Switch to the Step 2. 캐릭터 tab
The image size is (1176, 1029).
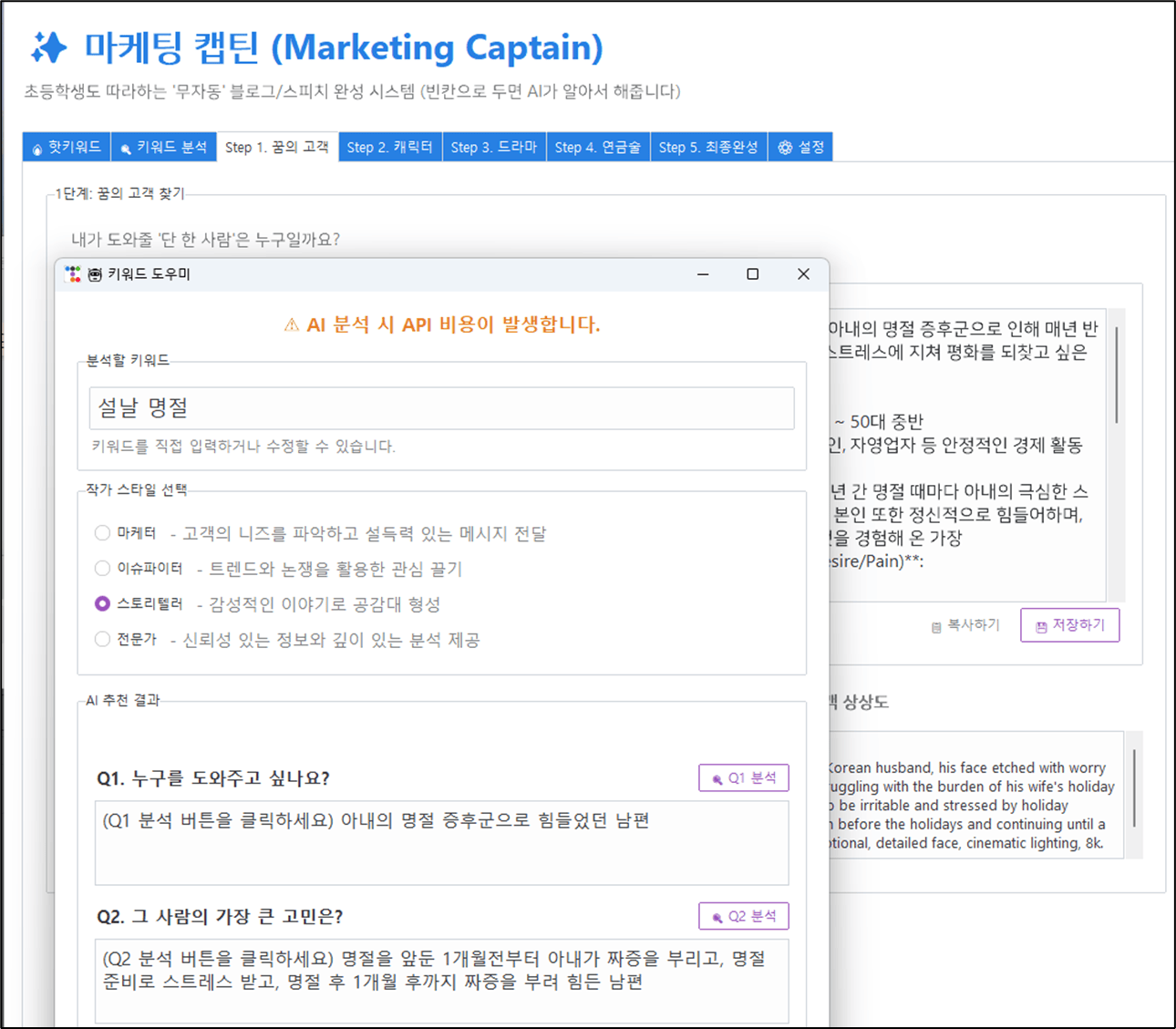(x=389, y=147)
